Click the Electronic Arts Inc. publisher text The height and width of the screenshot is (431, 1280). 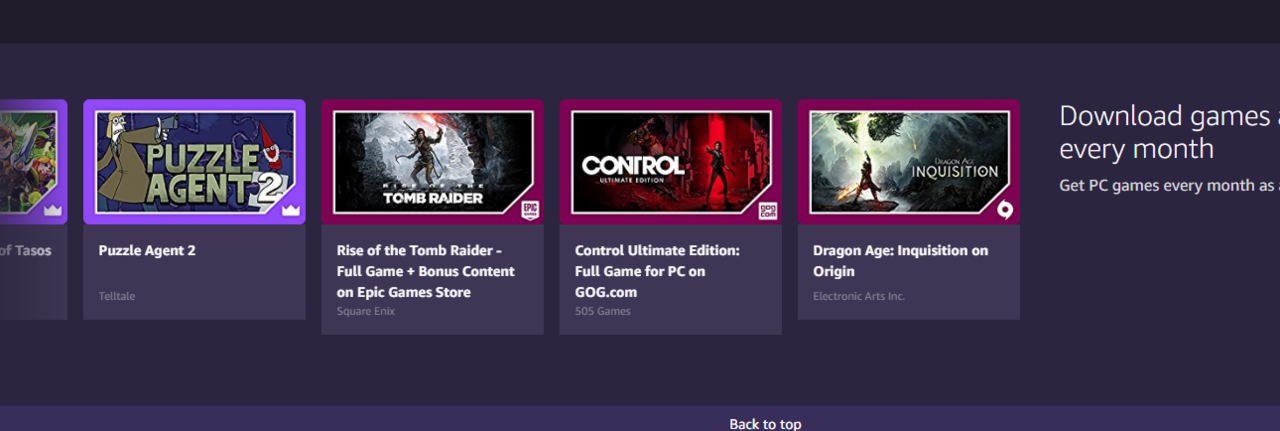click(x=859, y=296)
